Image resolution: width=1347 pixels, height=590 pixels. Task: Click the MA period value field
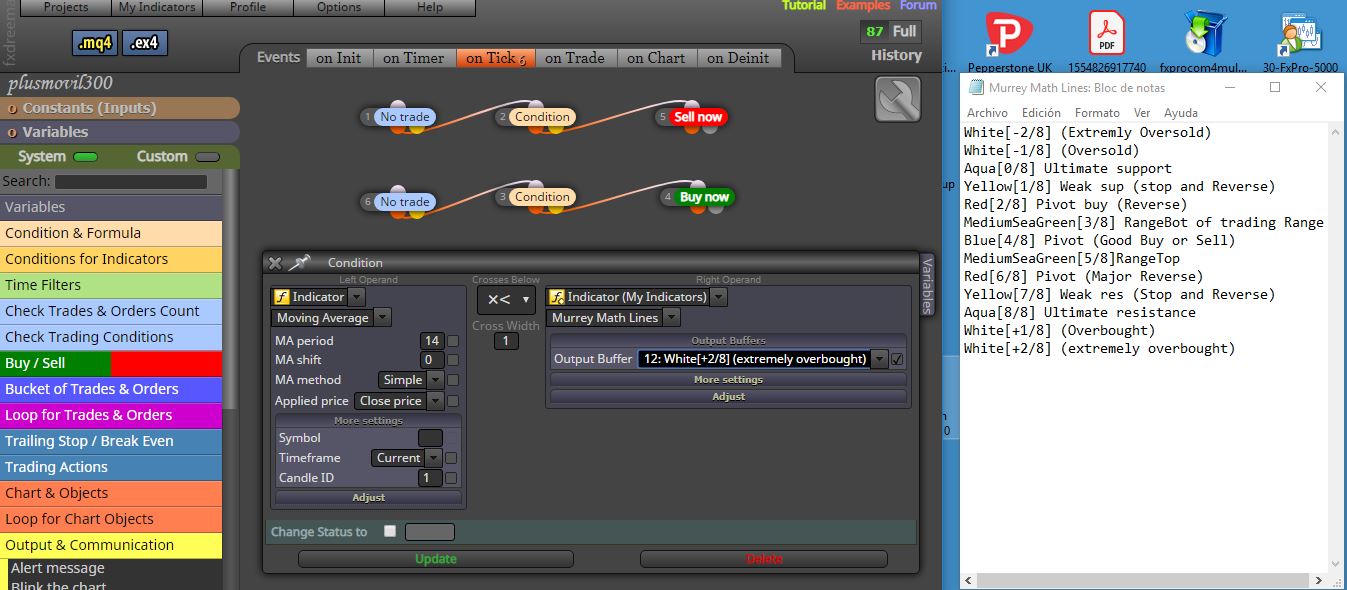pos(432,341)
